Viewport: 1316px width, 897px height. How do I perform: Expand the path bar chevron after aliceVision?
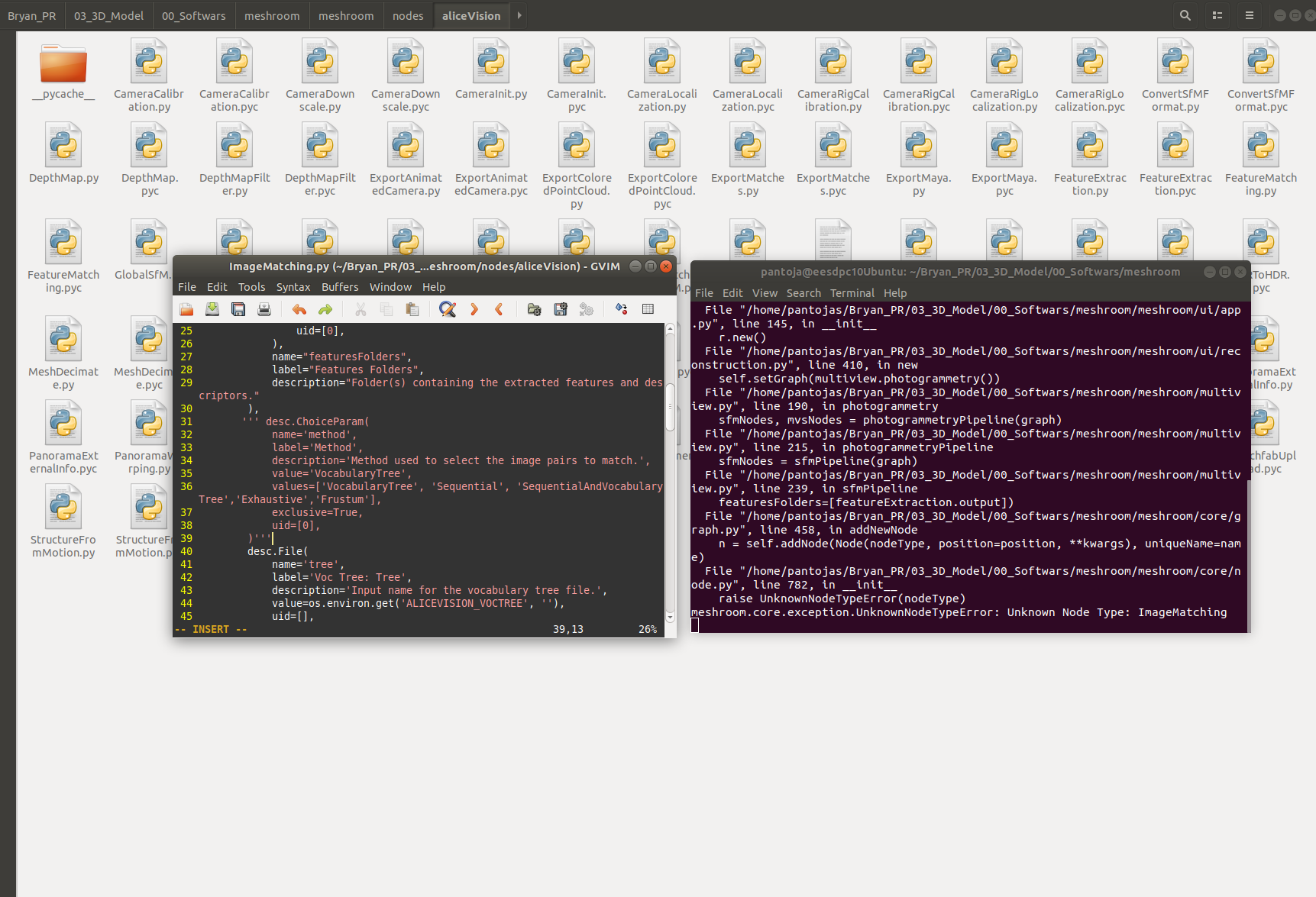point(519,15)
